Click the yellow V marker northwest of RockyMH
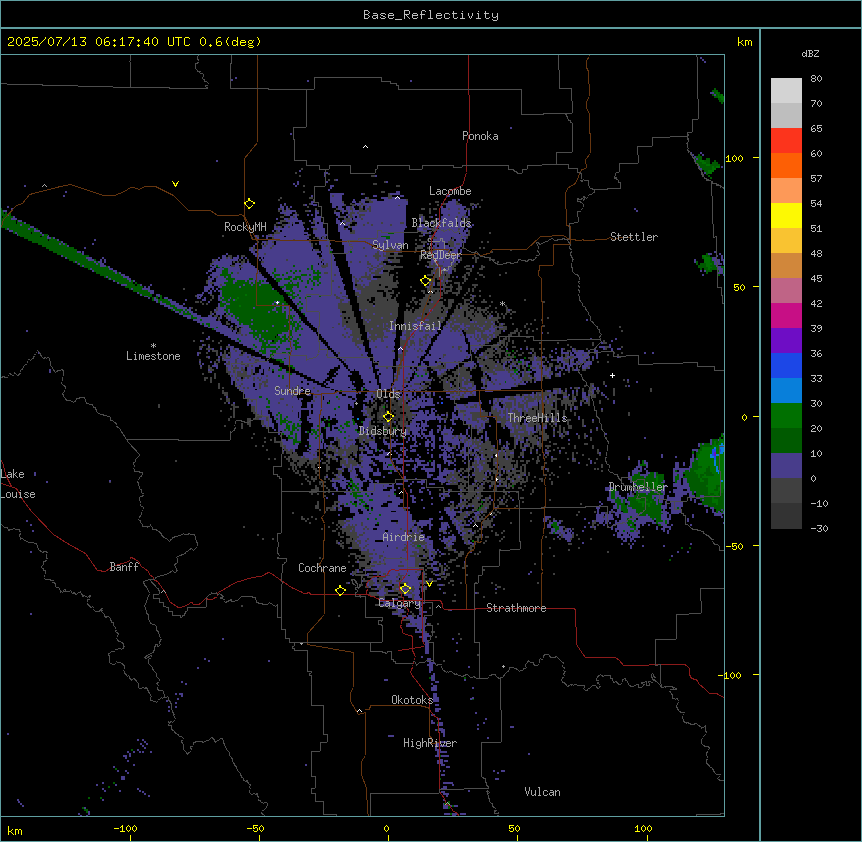The height and width of the screenshot is (842, 862). 175,184
